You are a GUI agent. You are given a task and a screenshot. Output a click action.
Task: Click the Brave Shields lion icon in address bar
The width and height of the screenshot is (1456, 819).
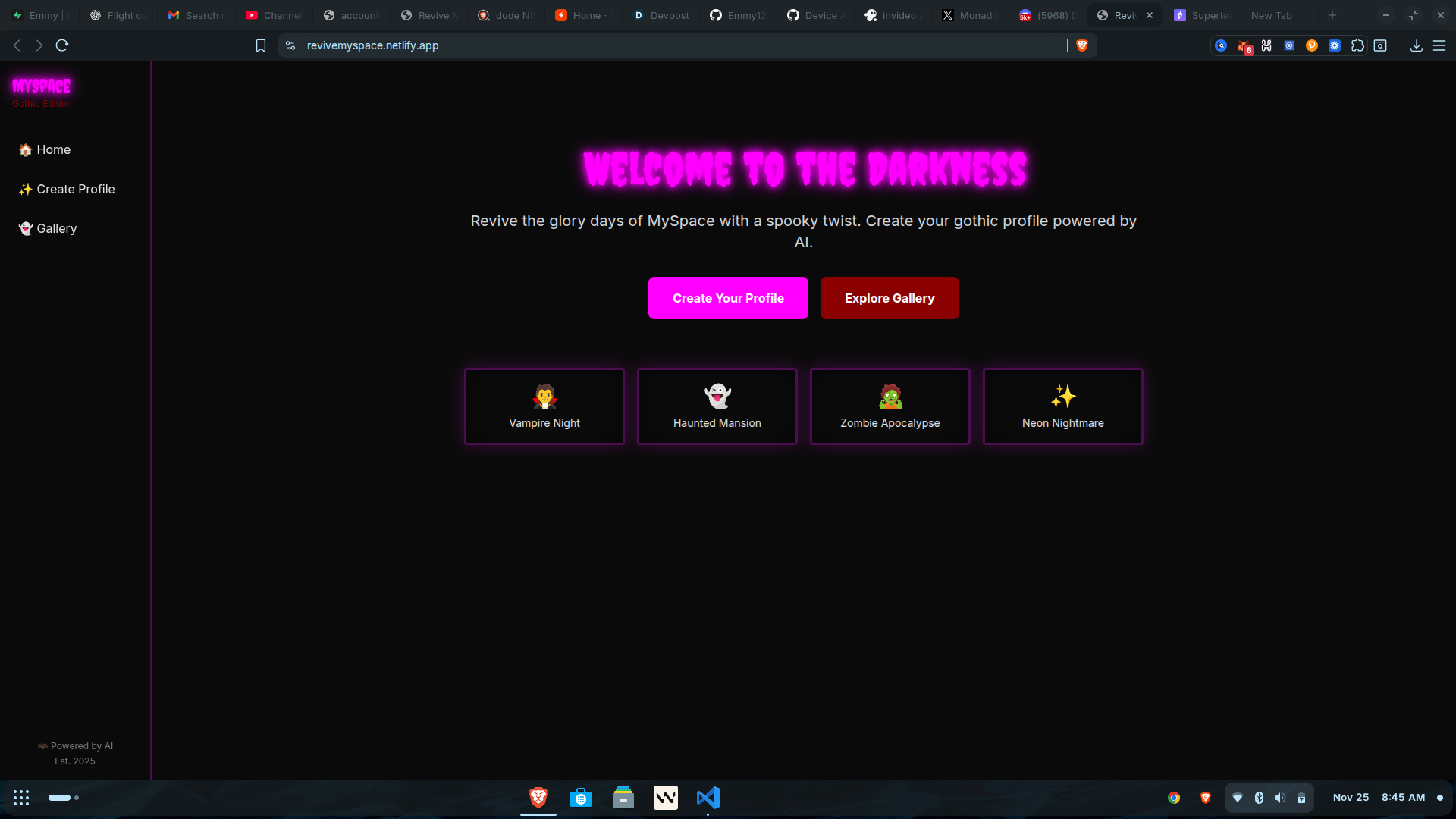click(1082, 45)
